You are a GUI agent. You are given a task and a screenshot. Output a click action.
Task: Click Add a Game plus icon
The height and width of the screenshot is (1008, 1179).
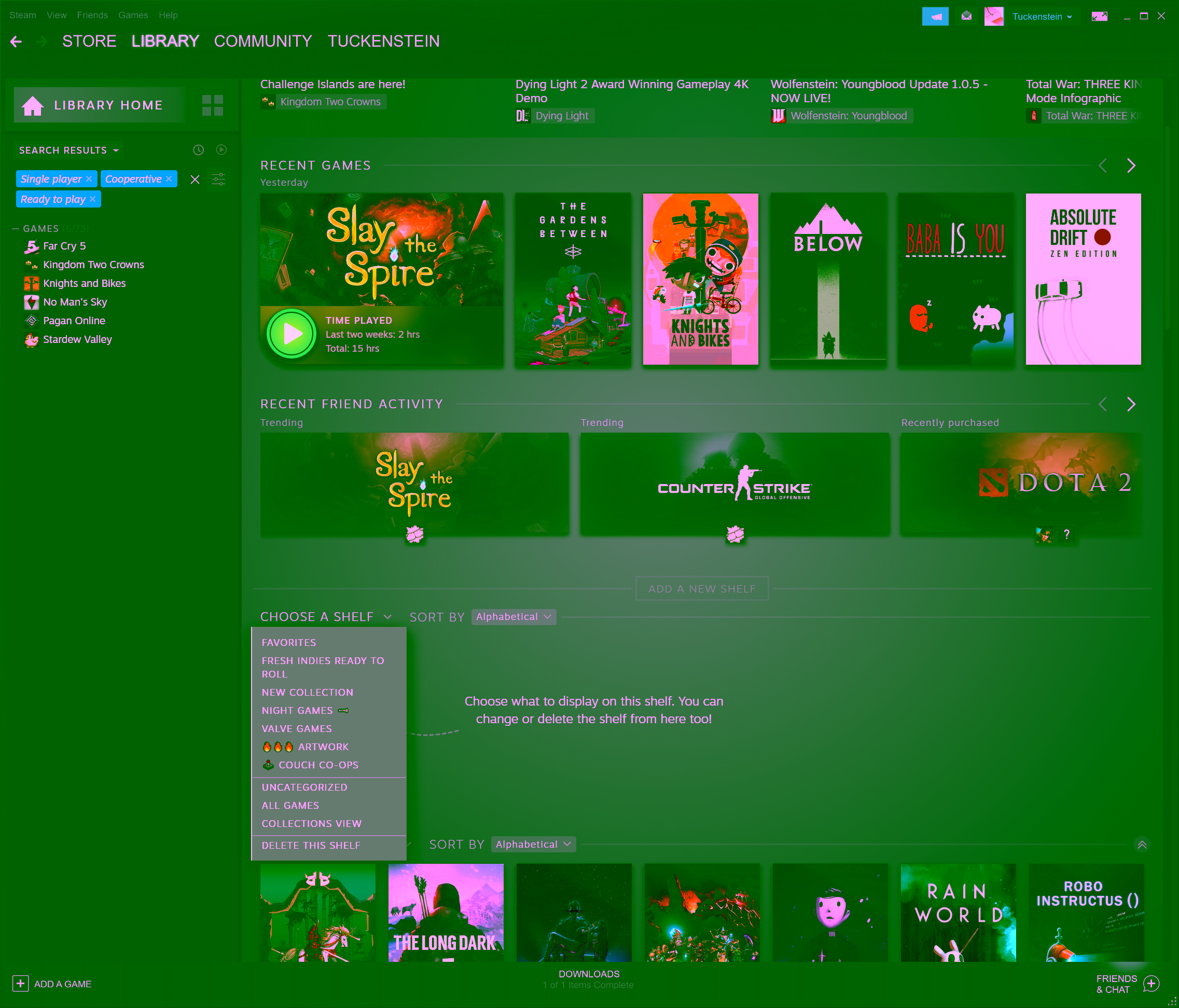pos(20,984)
